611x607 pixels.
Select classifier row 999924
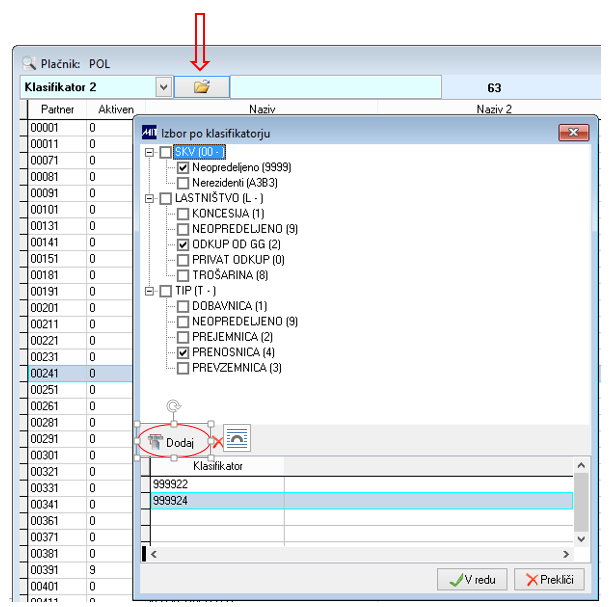[361, 500]
